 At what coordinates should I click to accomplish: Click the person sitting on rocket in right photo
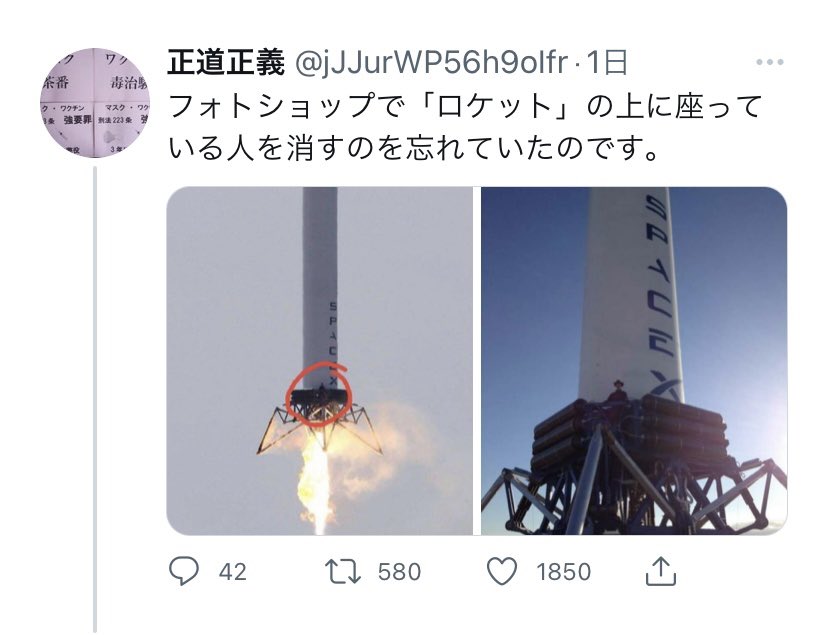pyautogui.click(x=617, y=391)
